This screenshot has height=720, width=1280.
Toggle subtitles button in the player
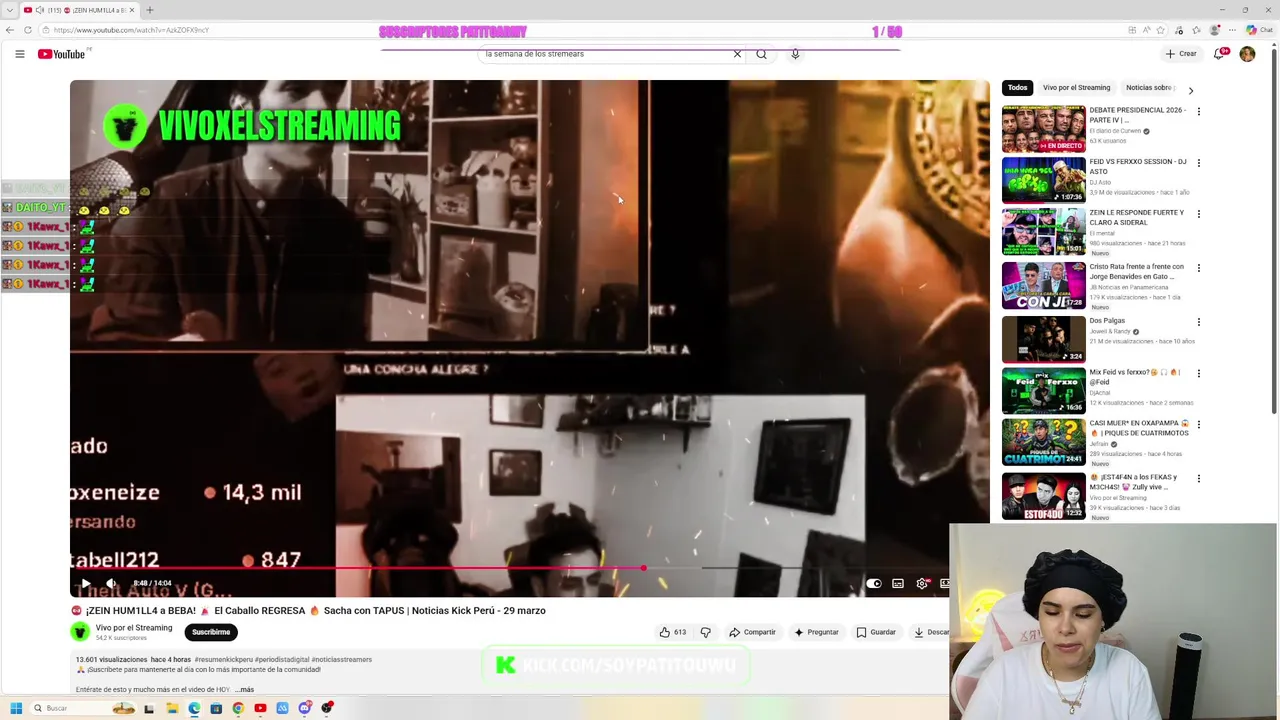pyautogui.click(x=898, y=583)
